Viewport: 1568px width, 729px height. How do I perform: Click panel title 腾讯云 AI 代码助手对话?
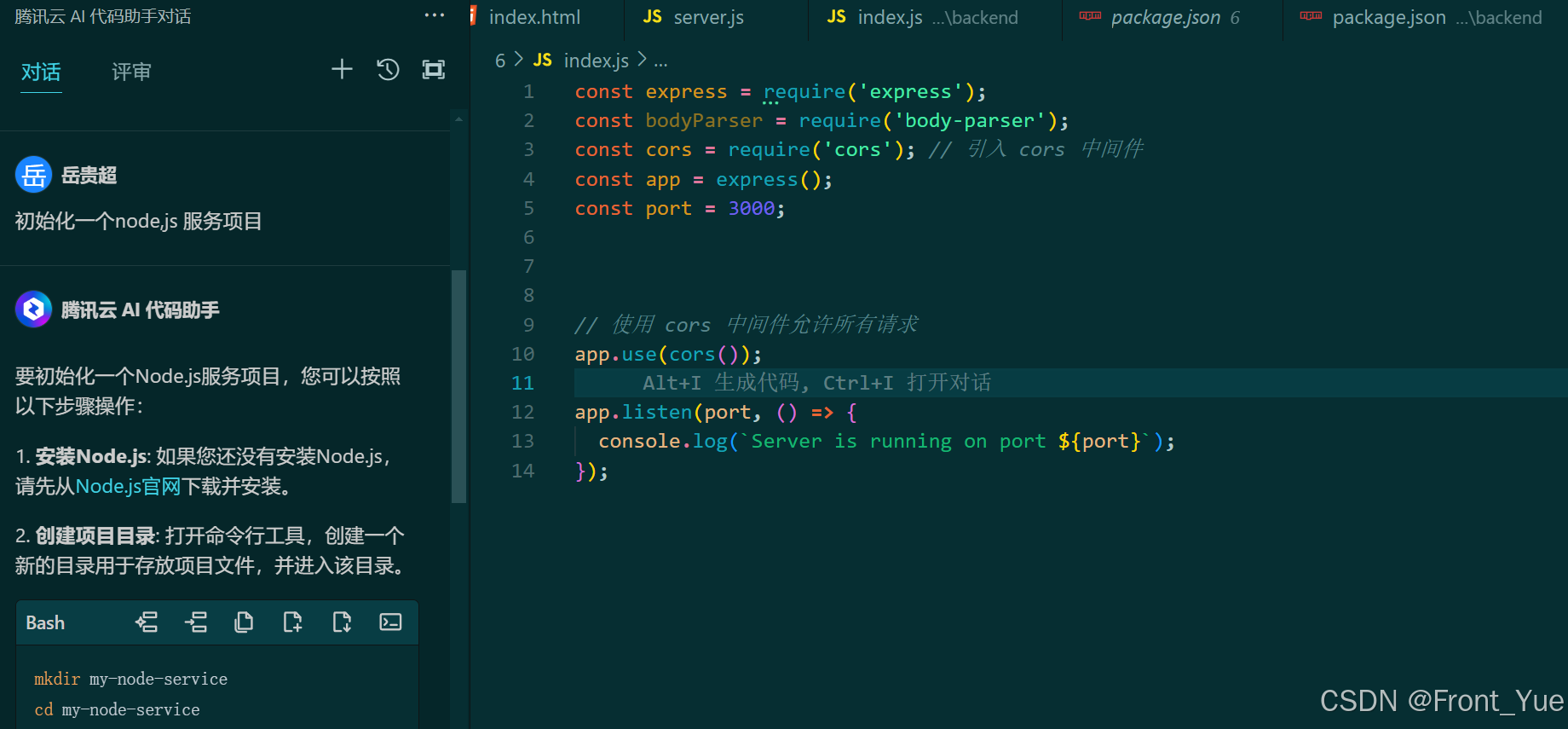pos(102,16)
